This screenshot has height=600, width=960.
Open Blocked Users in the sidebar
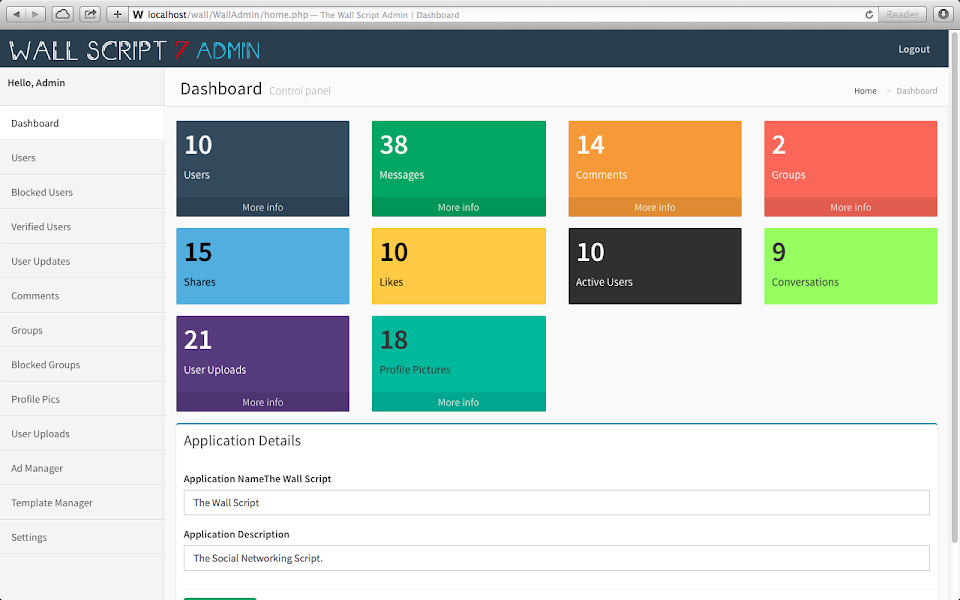pyautogui.click(x=82, y=192)
